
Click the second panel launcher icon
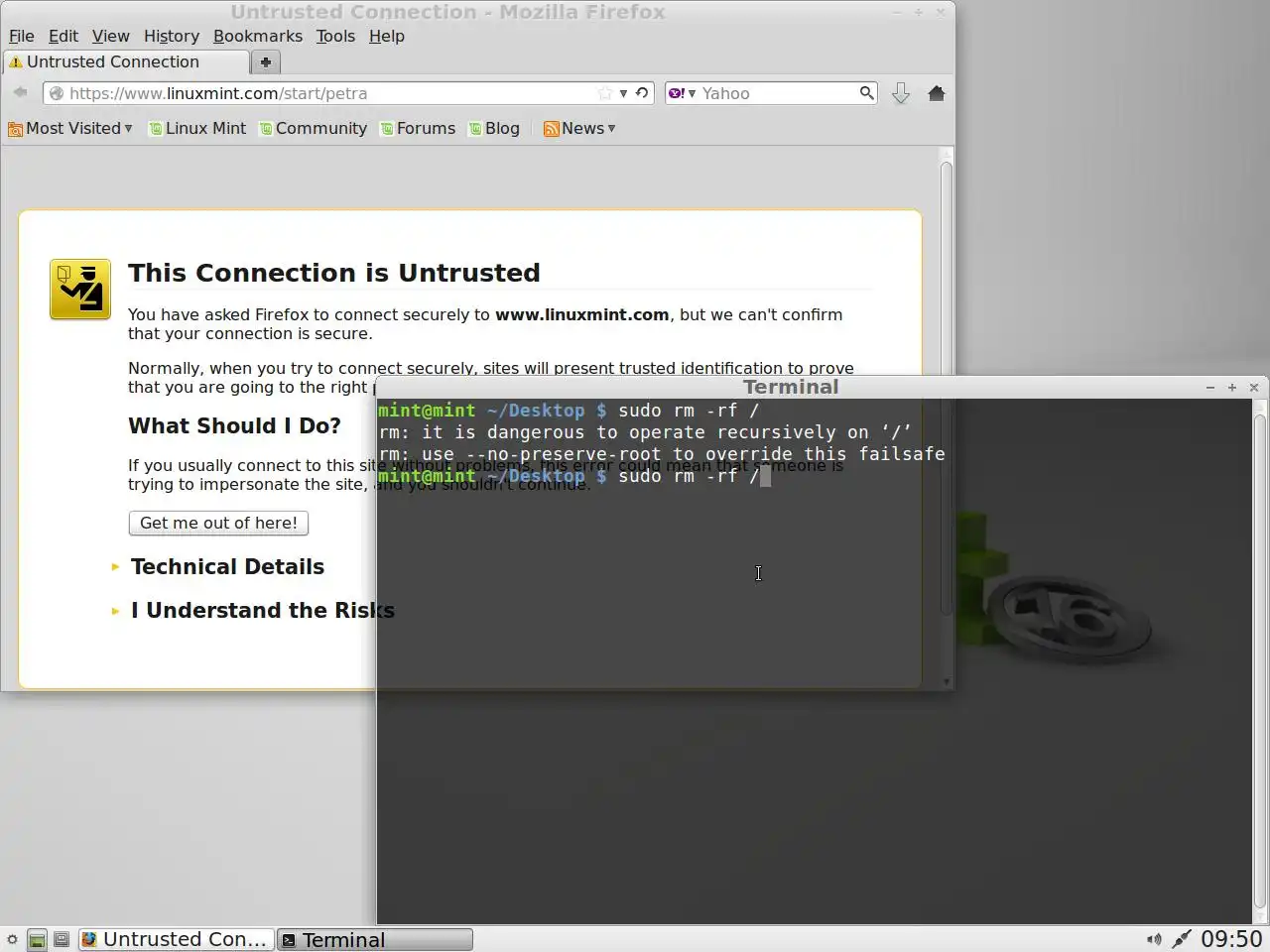tap(62, 939)
